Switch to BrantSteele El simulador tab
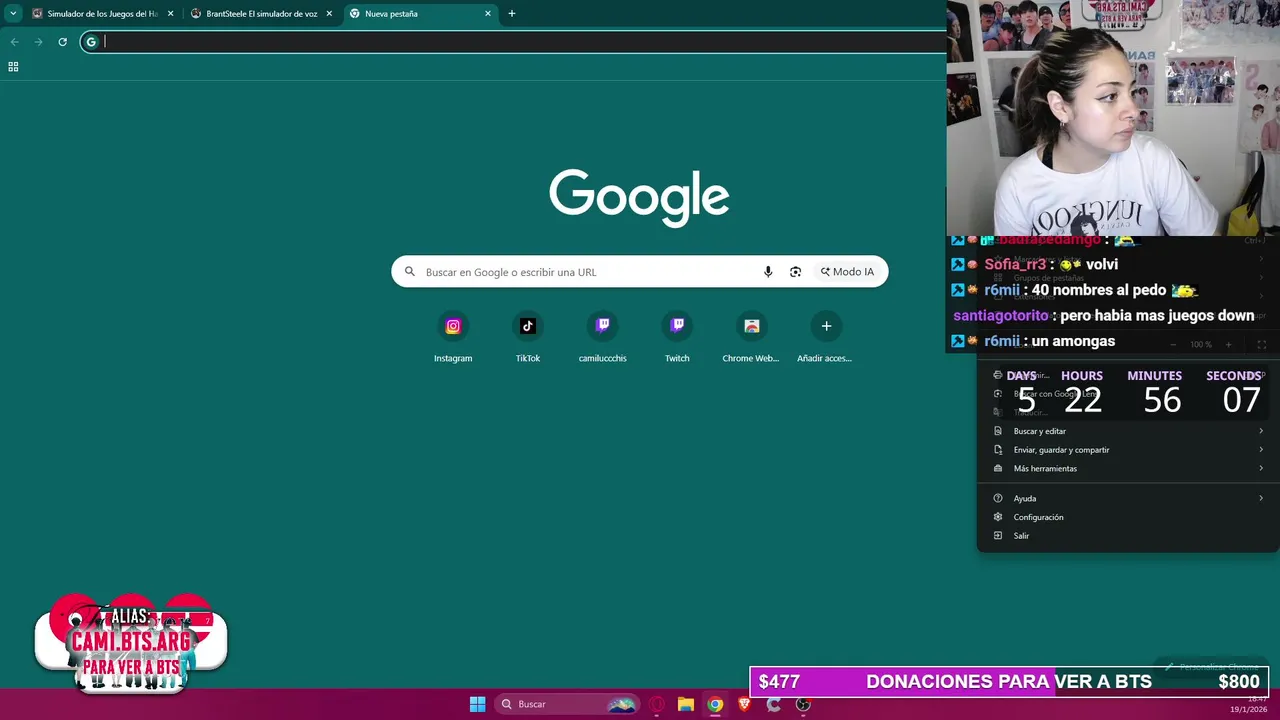This screenshot has width=1280, height=720. [x=262, y=14]
